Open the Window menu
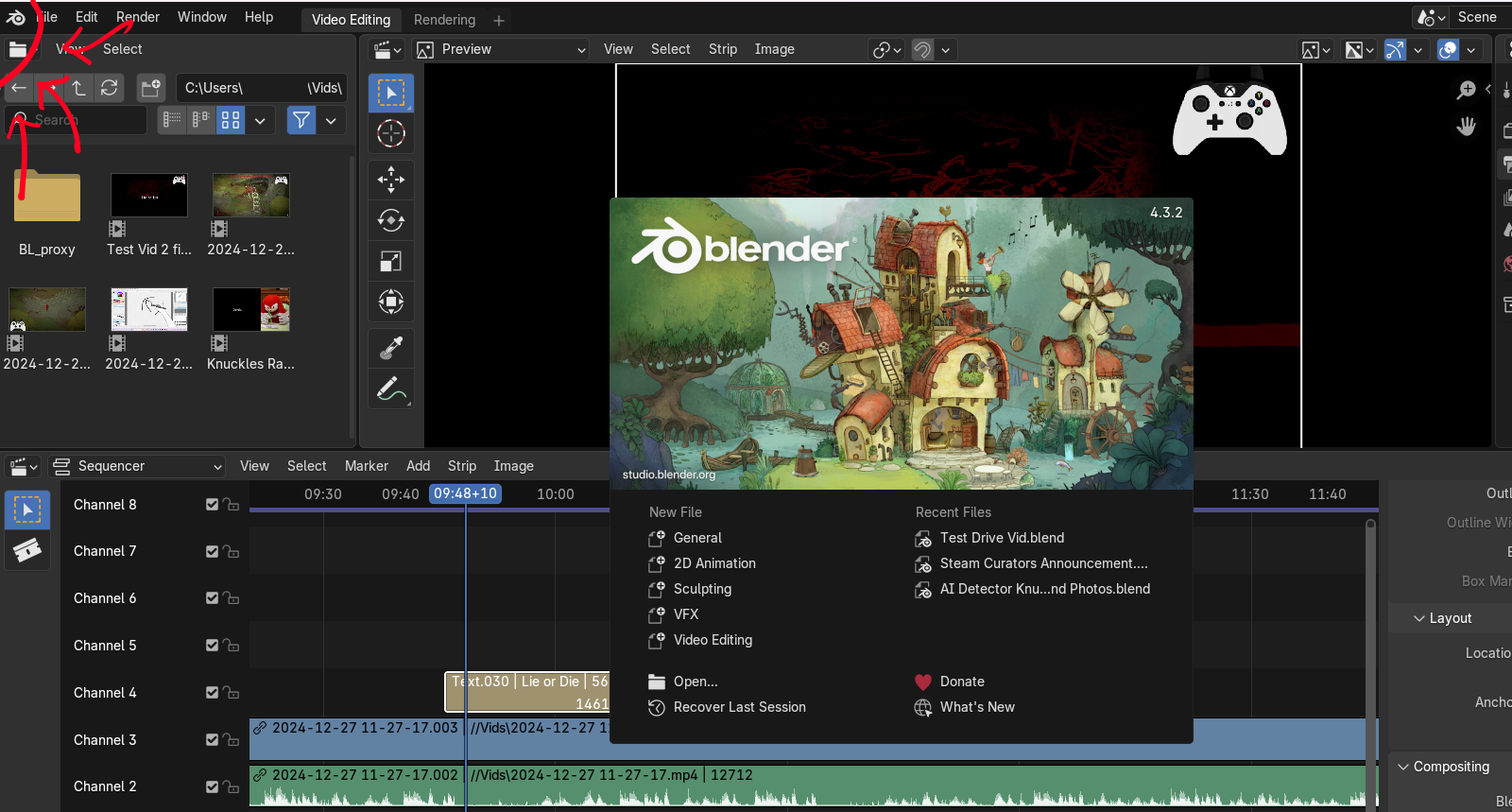1512x812 pixels. [x=202, y=17]
